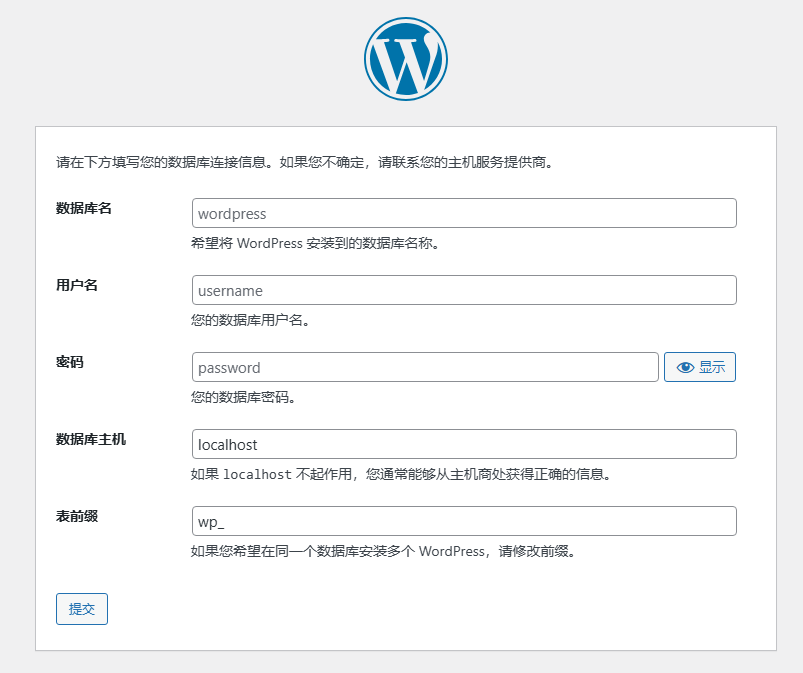Click the 用户名 field label

pos(77,285)
